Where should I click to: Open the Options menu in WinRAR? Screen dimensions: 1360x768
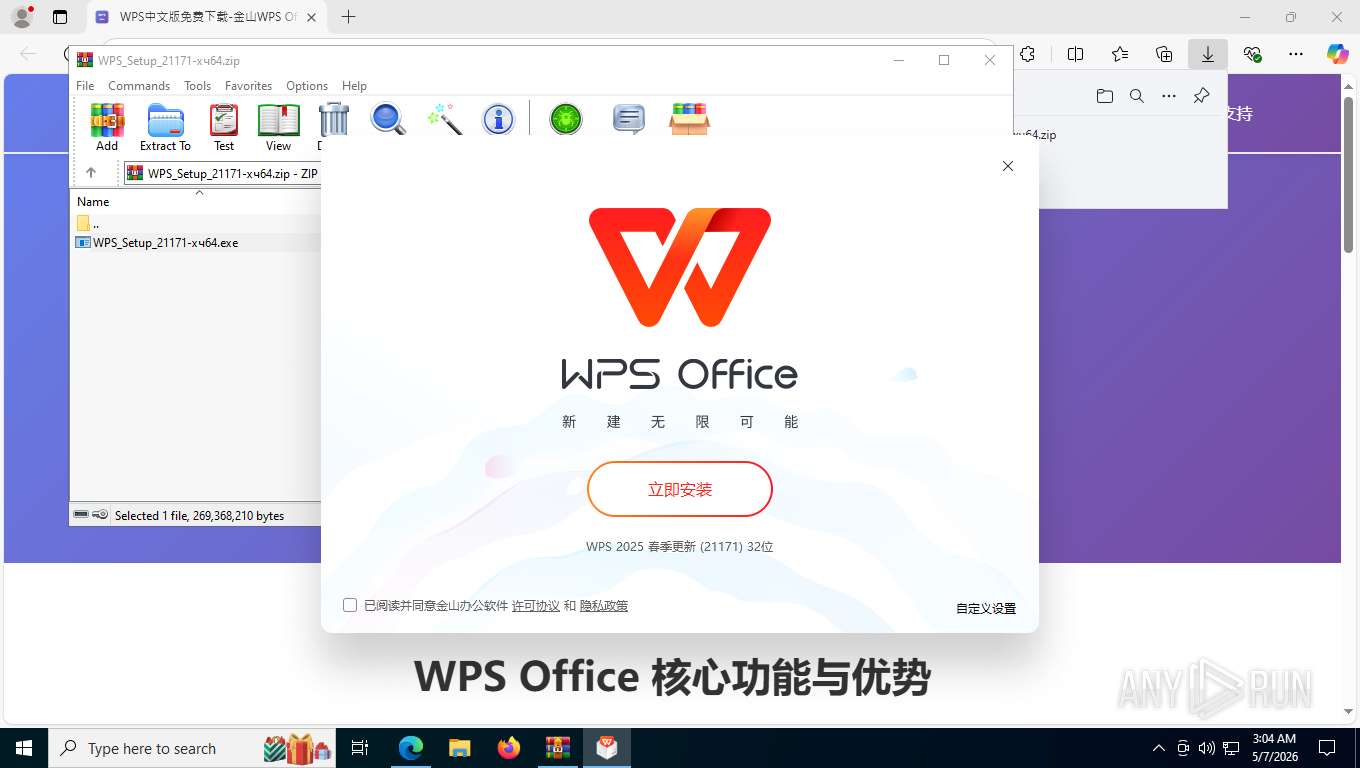pos(307,86)
